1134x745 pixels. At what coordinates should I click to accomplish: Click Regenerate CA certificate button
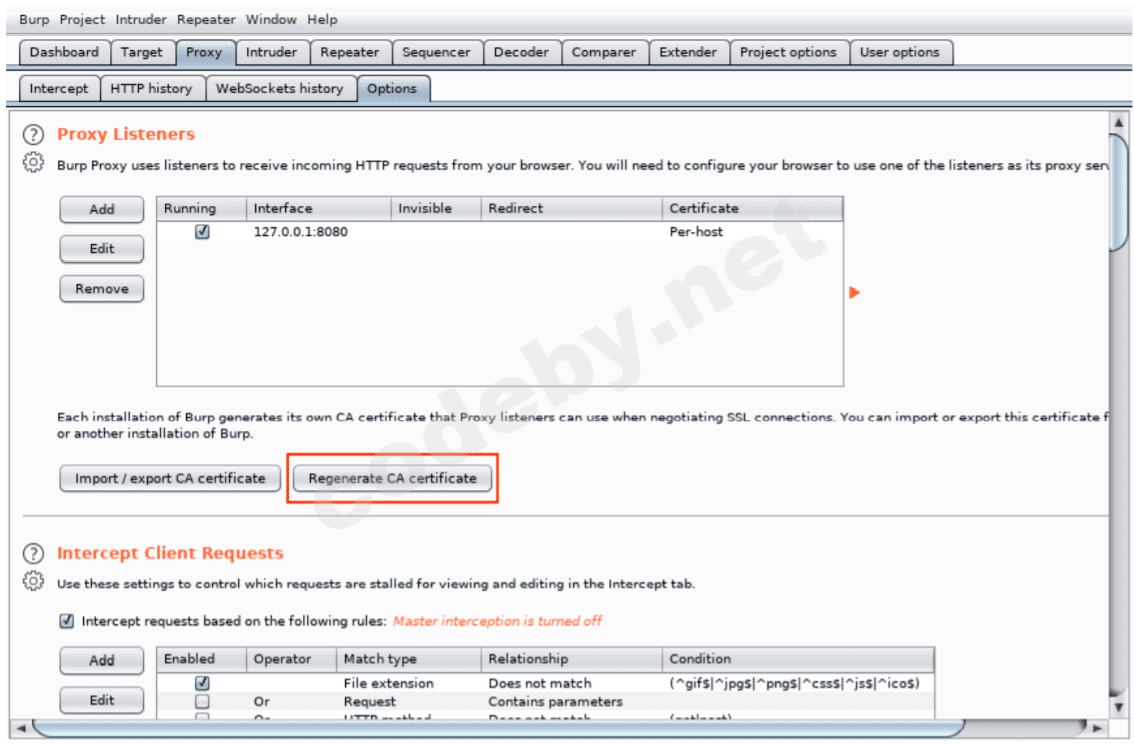[393, 478]
